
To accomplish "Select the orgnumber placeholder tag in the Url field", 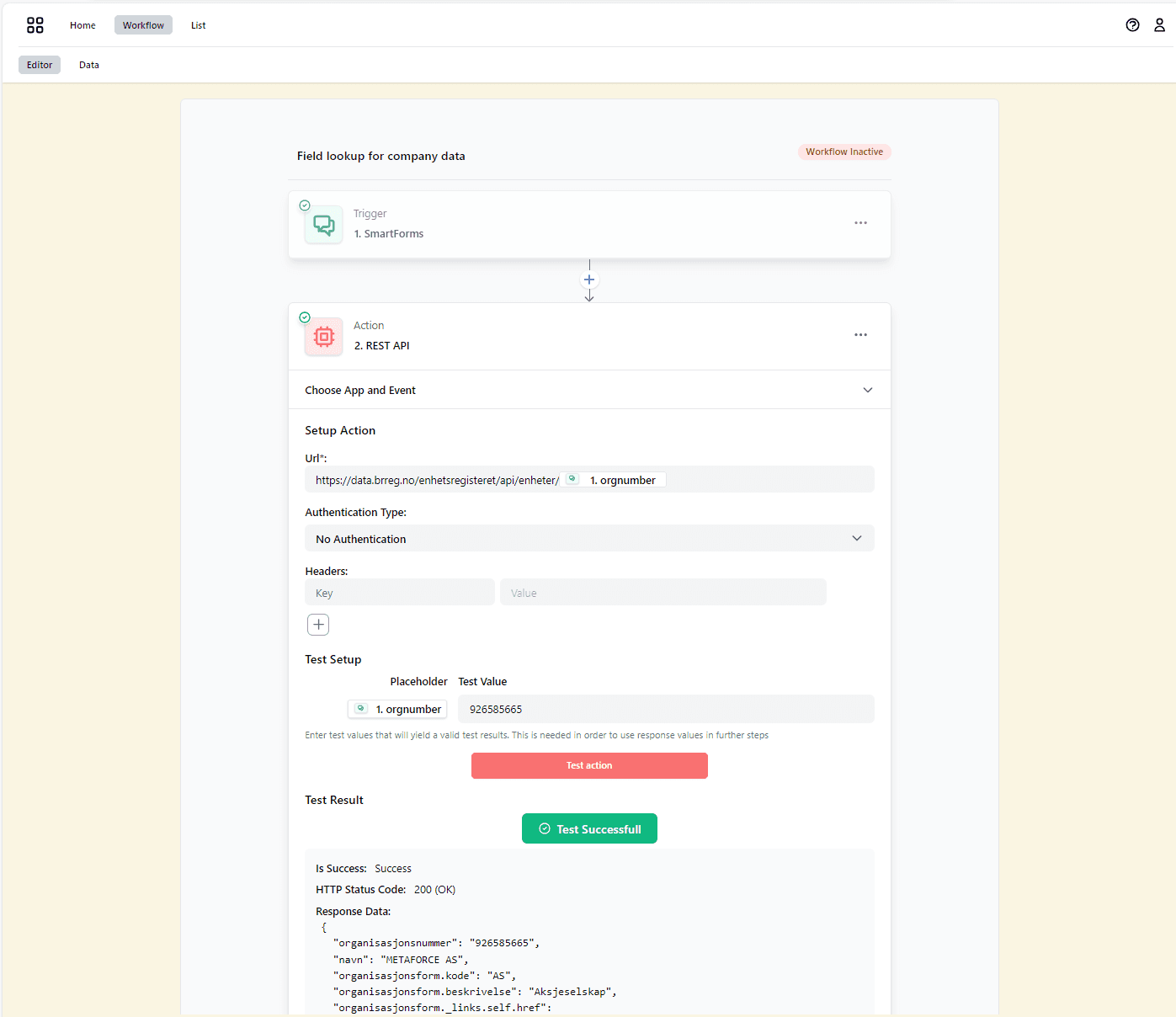I will [x=615, y=479].
